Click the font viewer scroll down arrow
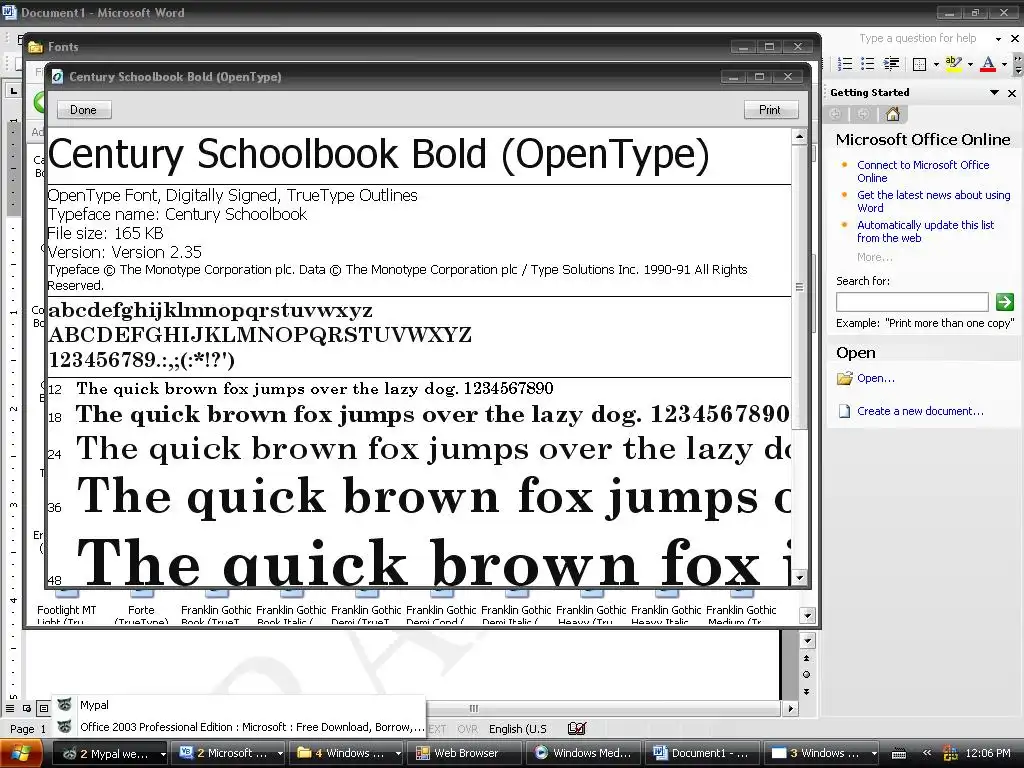 (799, 577)
